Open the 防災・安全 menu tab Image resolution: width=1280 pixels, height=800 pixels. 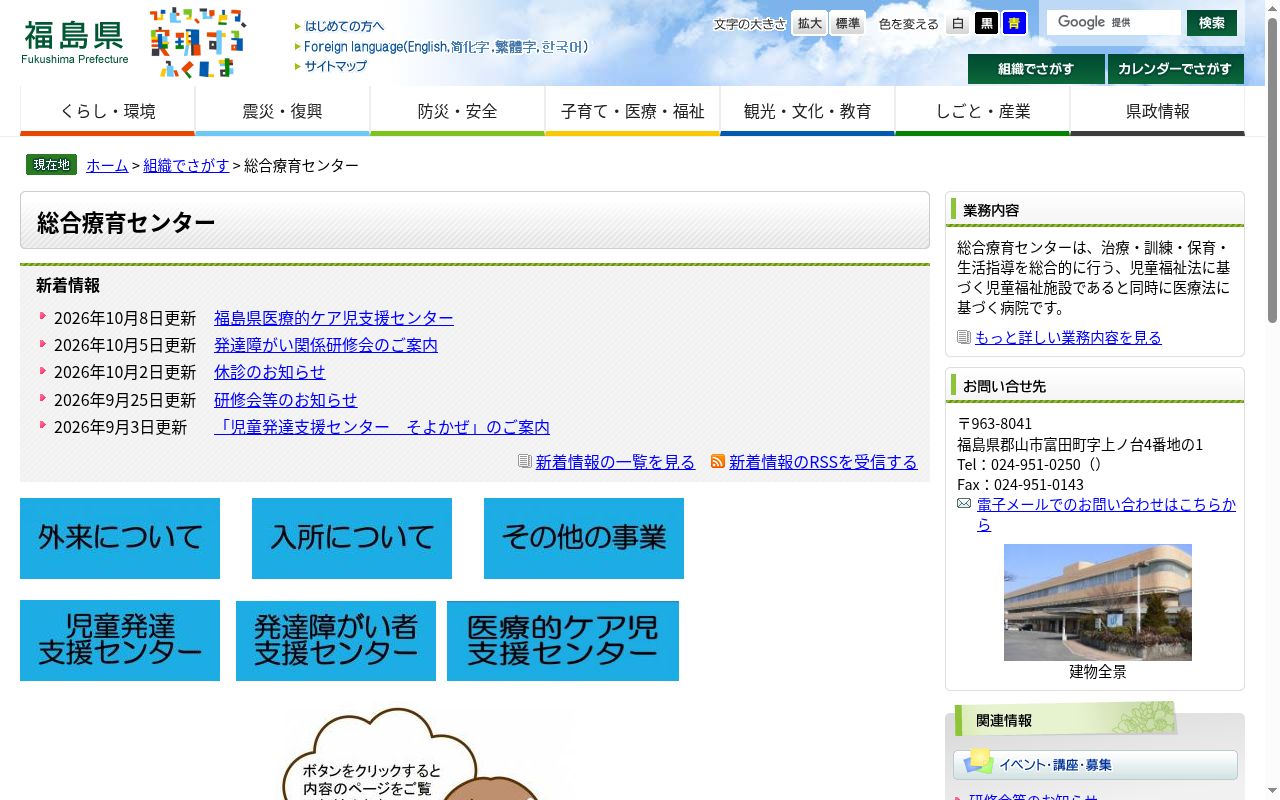457,111
